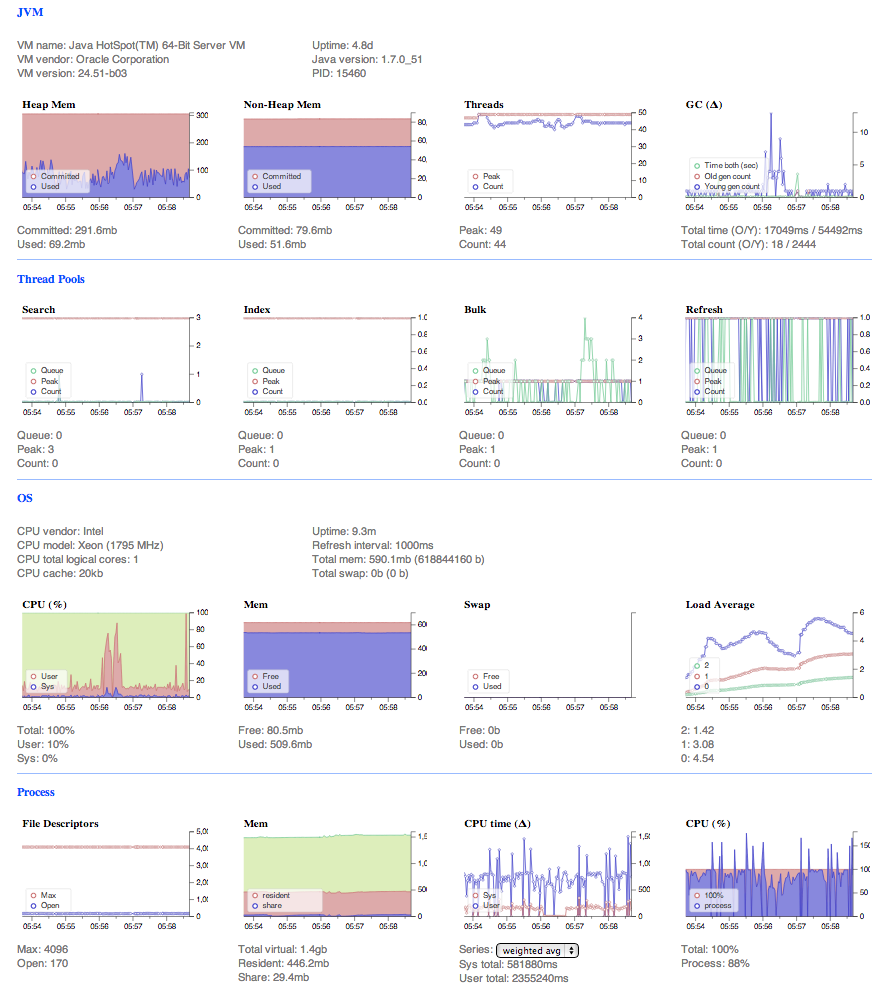Click Peak legend marker in Threads chart
894x986 pixels.
tap(476, 177)
